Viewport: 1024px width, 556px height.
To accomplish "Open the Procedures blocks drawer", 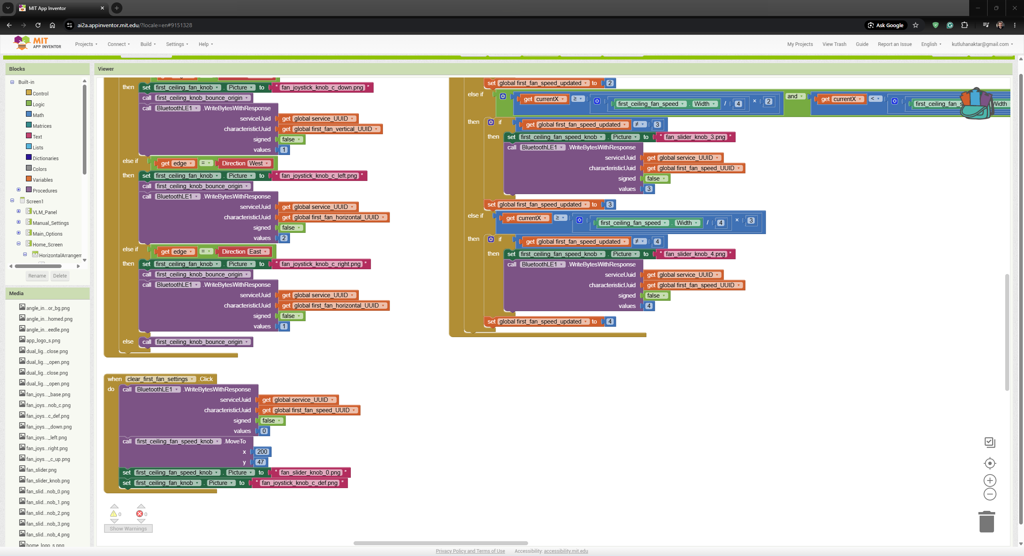I will pyautogui.click(x=41, y=190).
